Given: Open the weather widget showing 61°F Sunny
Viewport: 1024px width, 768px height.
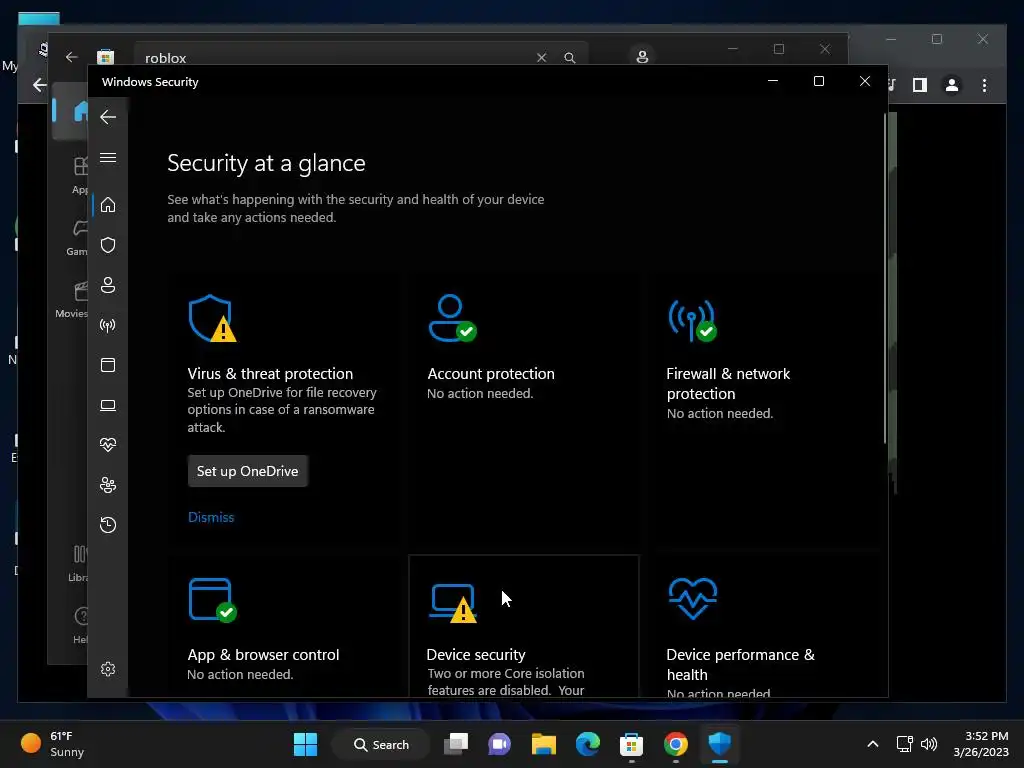Looking at the screenshot, I should [x=52, y=744].
